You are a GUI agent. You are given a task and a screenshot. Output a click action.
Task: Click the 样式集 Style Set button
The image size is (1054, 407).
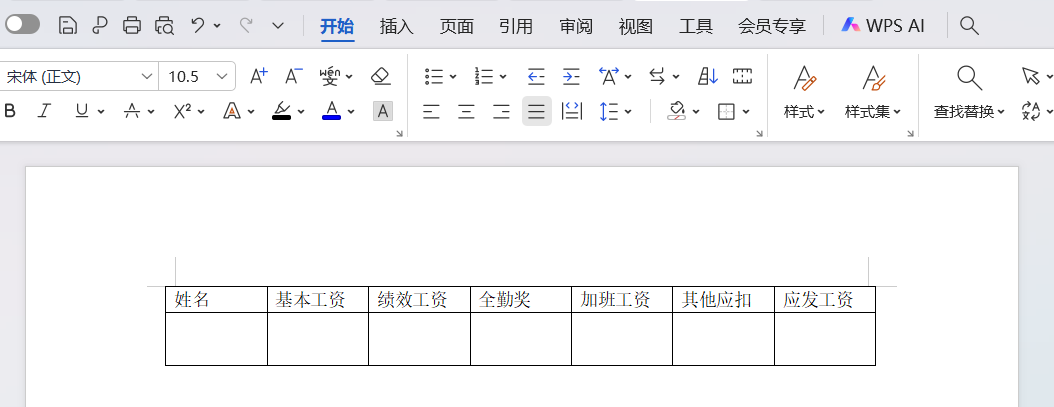pyautogui.click(x=873, y=92)
